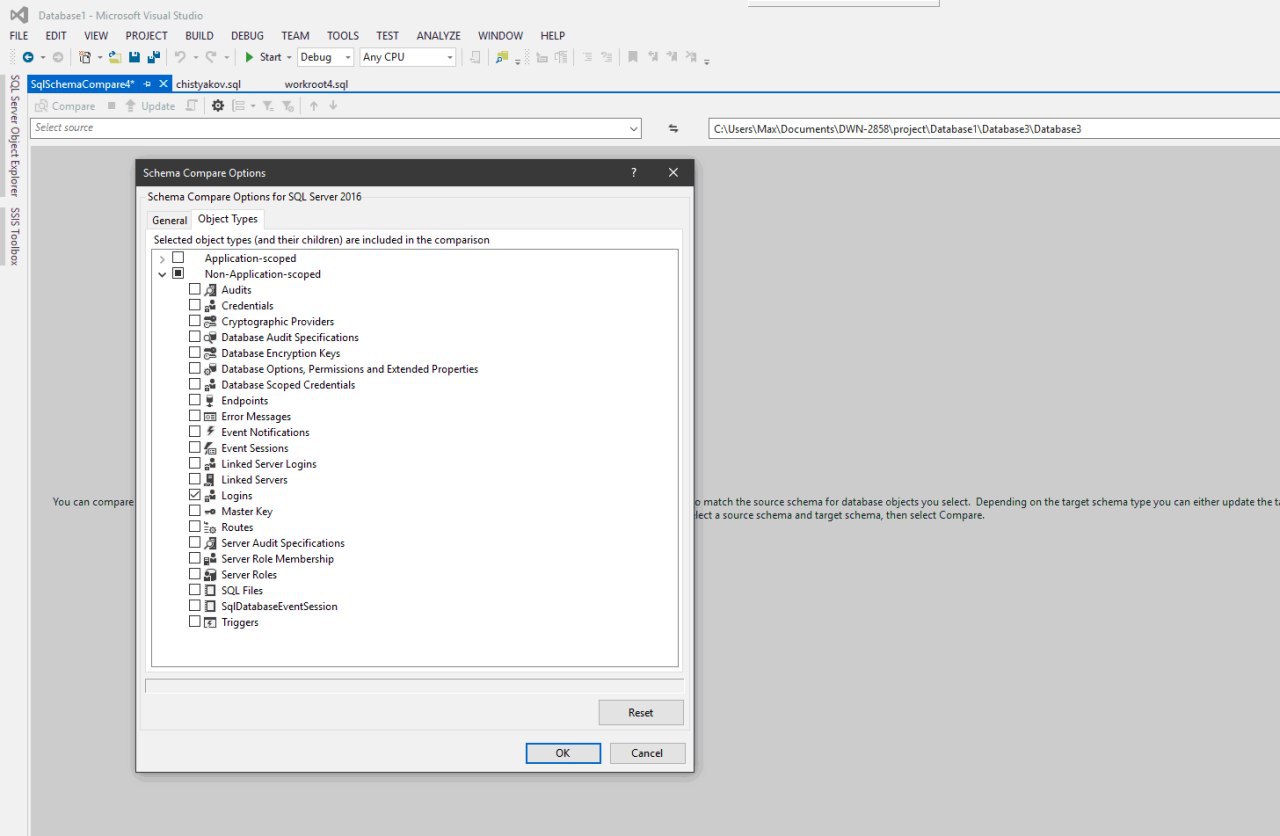Click the Cancel button
This screenshot has width=1280, height=836.
[x=647, y=753]
